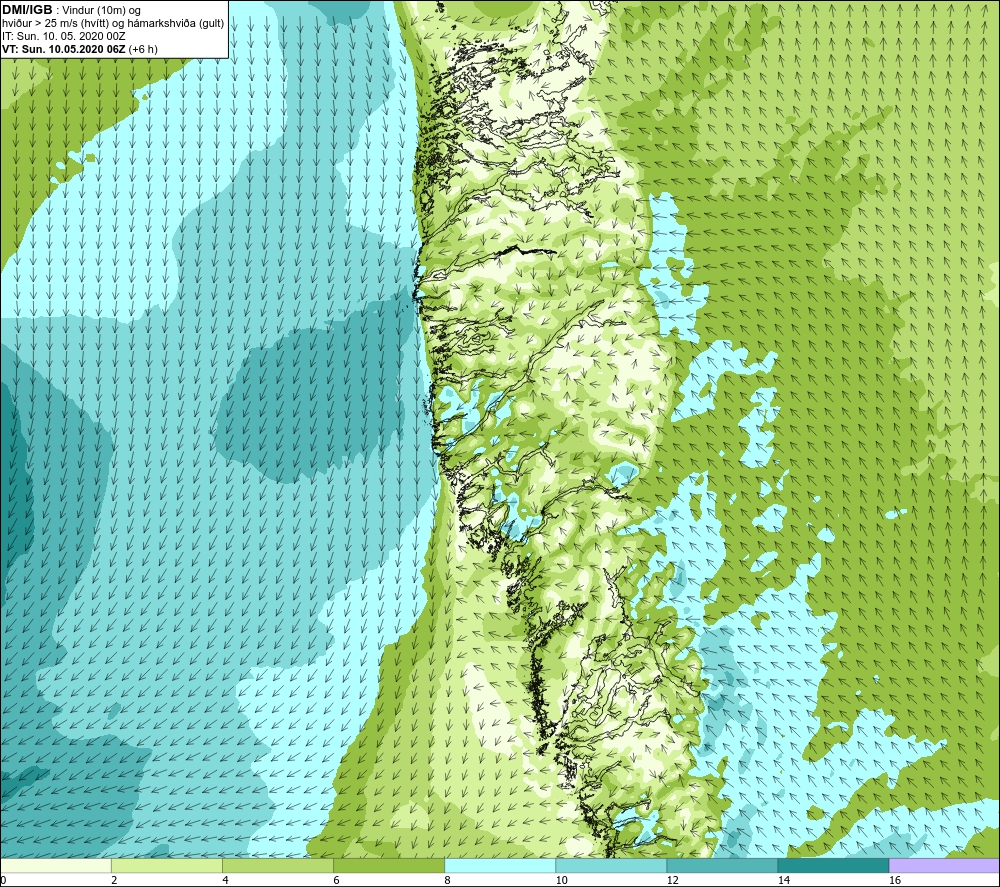Viewport: 1000px width, 887px height.
Task: Click the legend value '6'
Action: click(x=336, y=880)
